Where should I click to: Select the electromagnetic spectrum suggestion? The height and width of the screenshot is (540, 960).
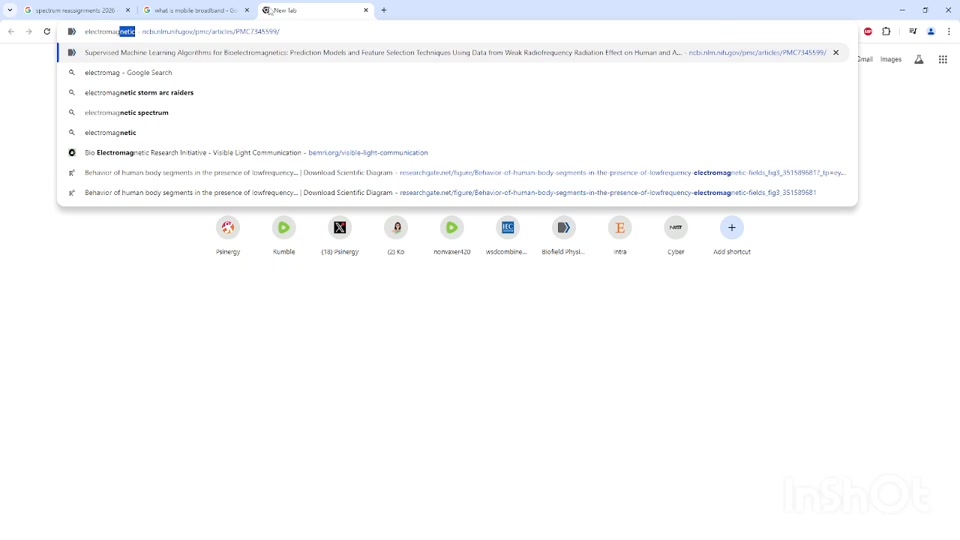coord(127,113)
